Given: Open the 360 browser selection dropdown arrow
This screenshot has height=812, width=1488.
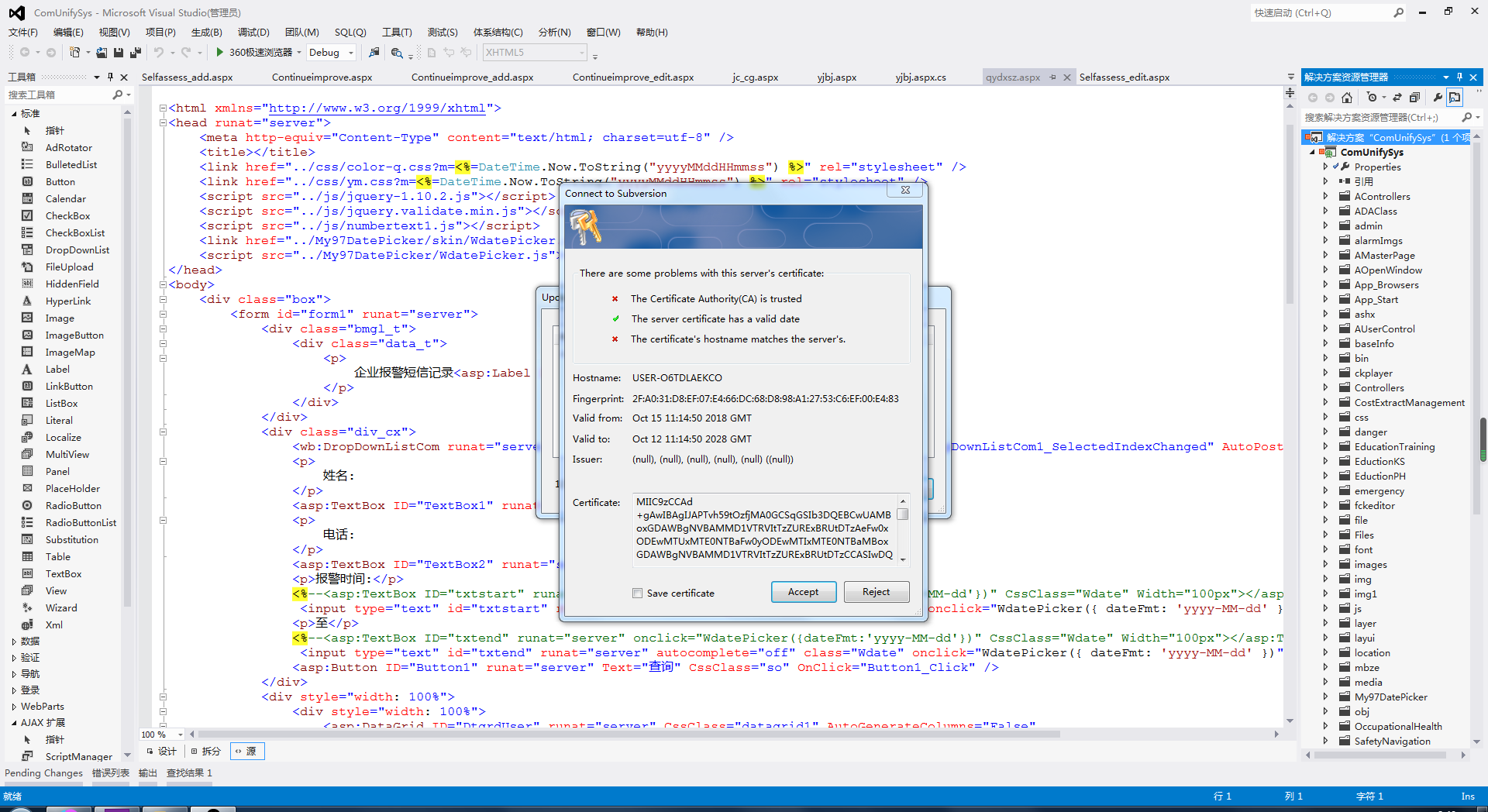Looking at the screenshot, I should click(298, 53).
